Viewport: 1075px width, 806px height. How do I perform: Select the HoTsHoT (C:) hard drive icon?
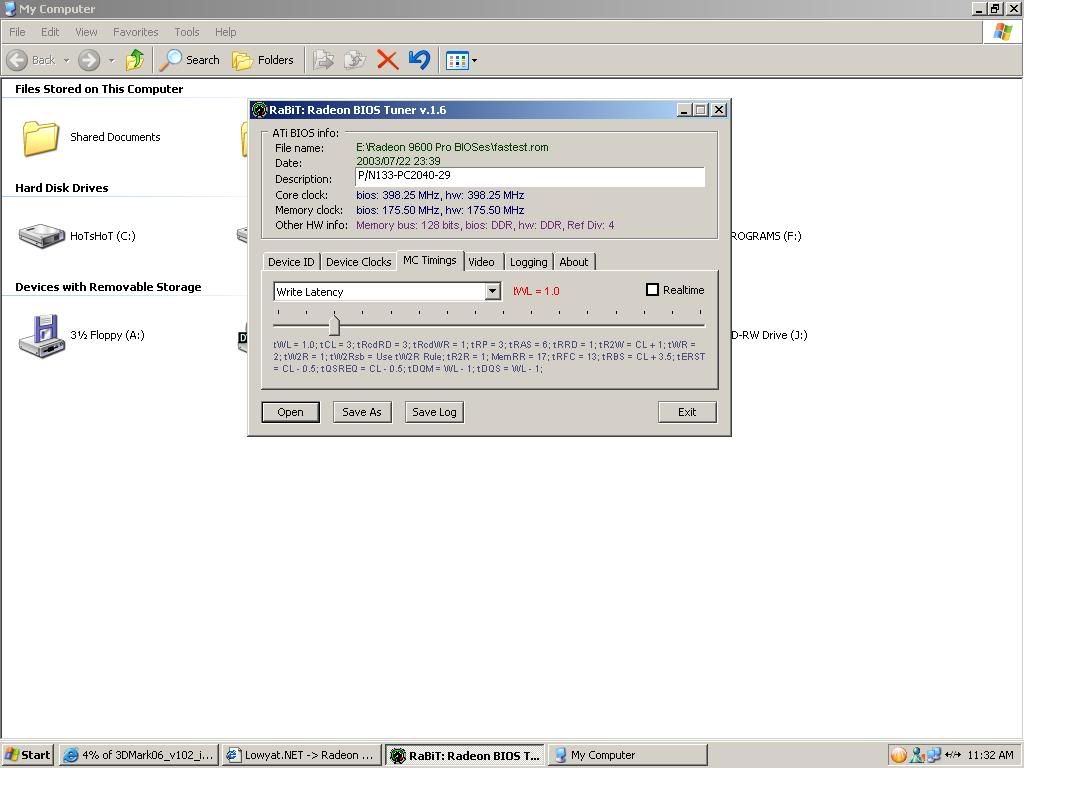[x=41, y=236]
